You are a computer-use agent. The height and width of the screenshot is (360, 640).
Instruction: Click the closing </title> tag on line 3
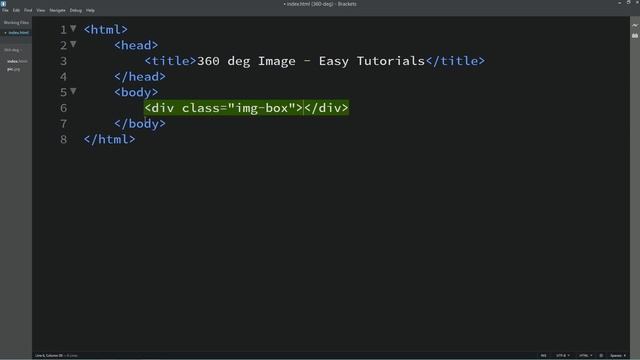click(455, 61)
